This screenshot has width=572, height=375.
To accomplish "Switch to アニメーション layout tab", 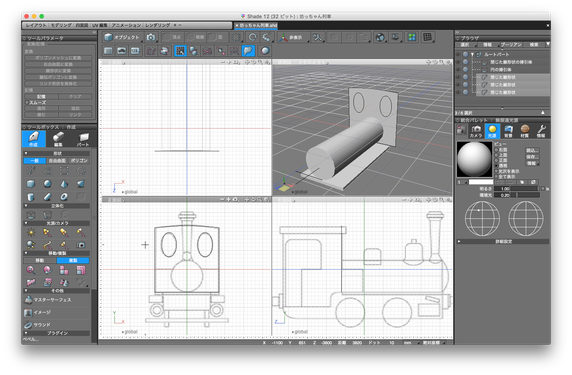I will point(126,26).
